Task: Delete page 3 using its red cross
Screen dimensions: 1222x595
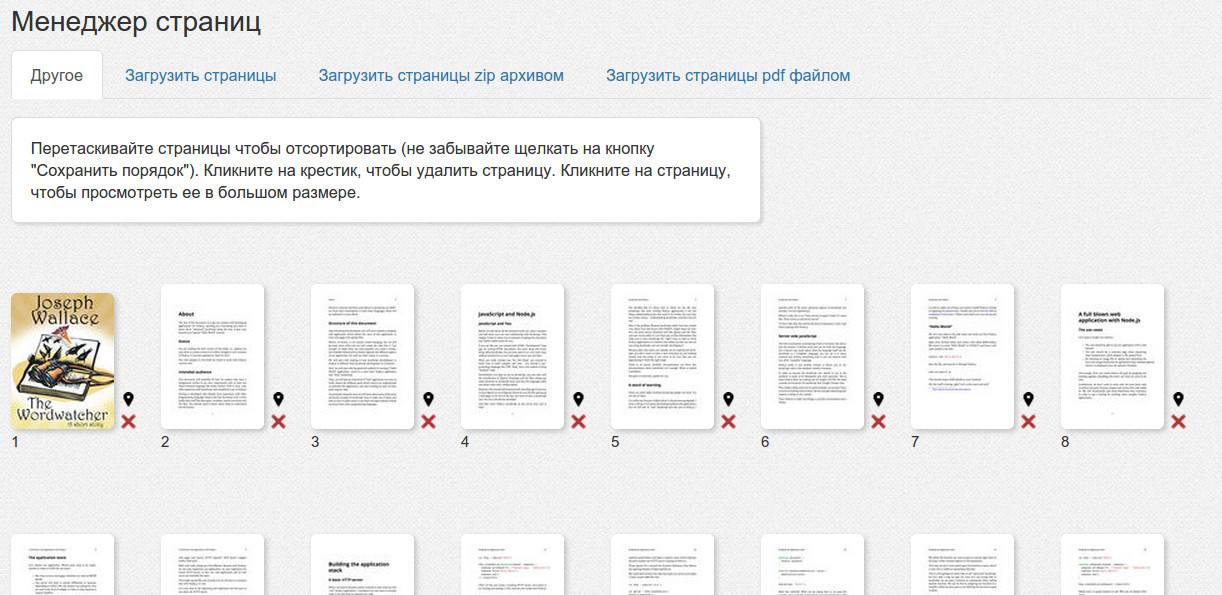Action: 428,422
